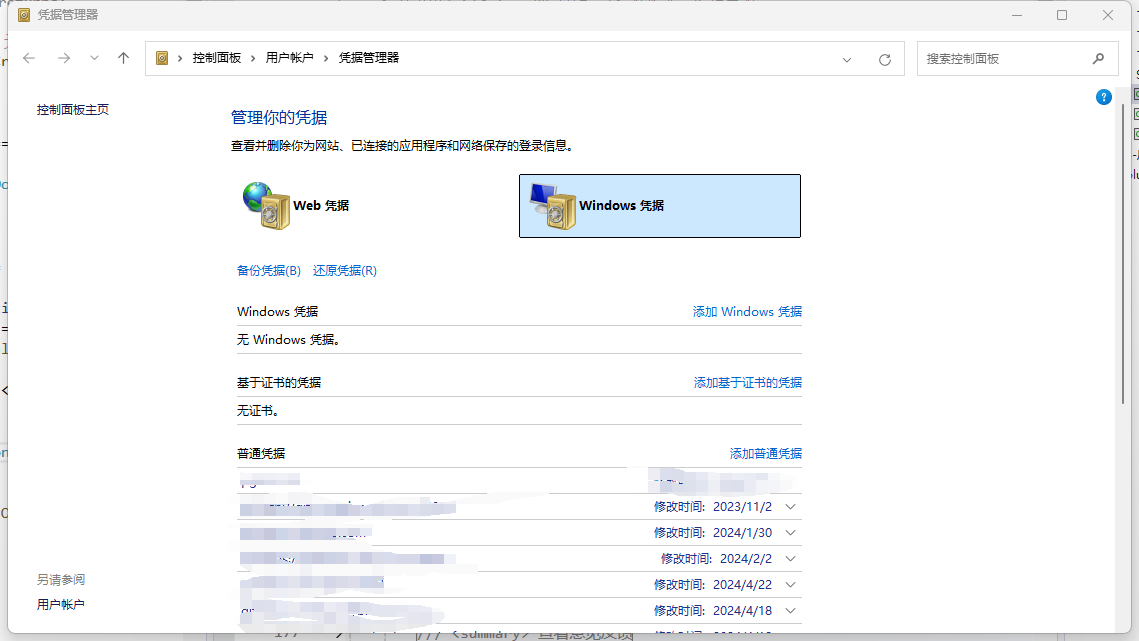Viewport: 1139px width, 641px height.
Task: Click the 管理你的凭据 heading
Action: 279,117
